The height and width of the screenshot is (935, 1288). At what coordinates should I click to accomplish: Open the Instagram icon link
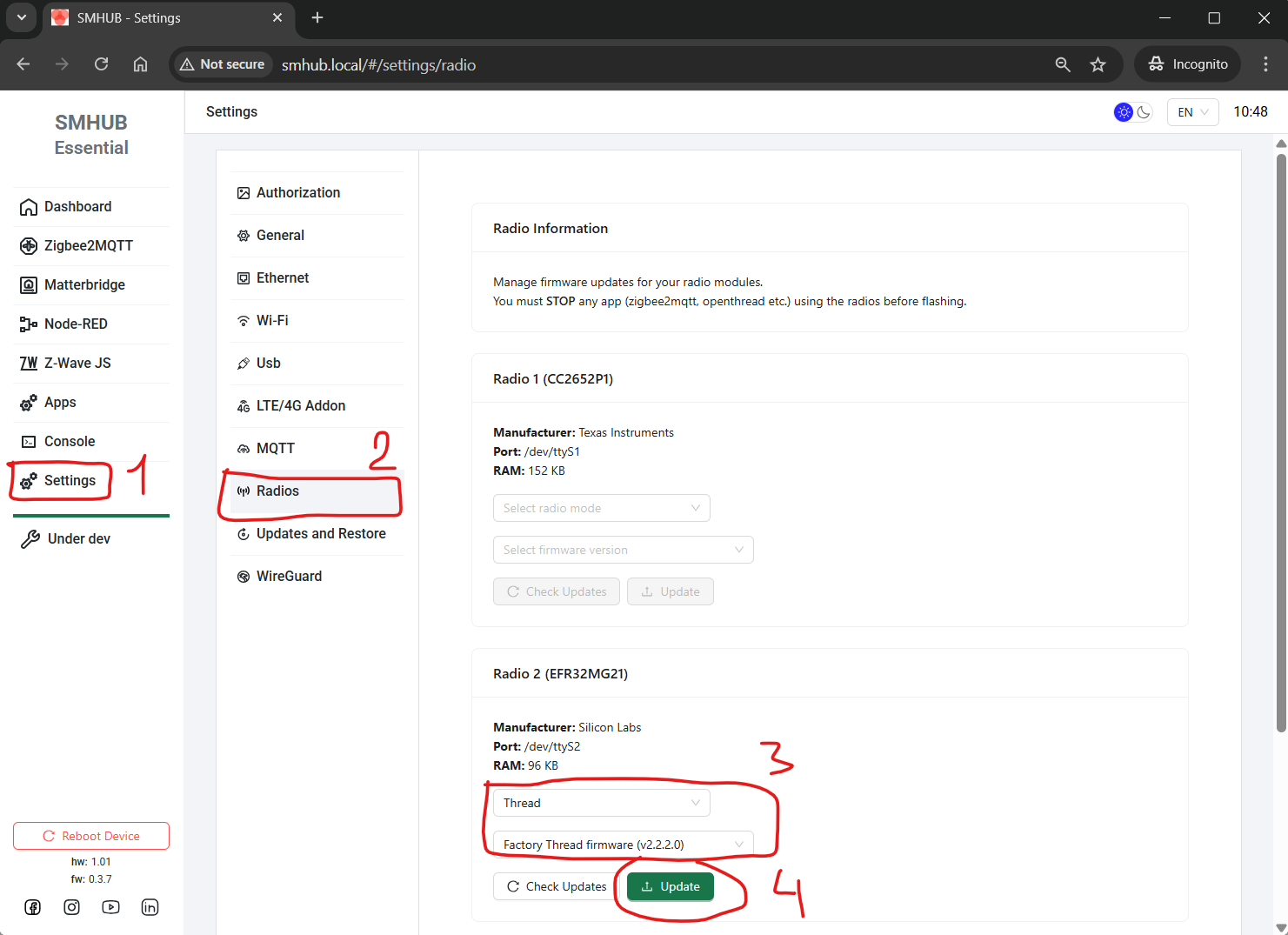[72, 907]
